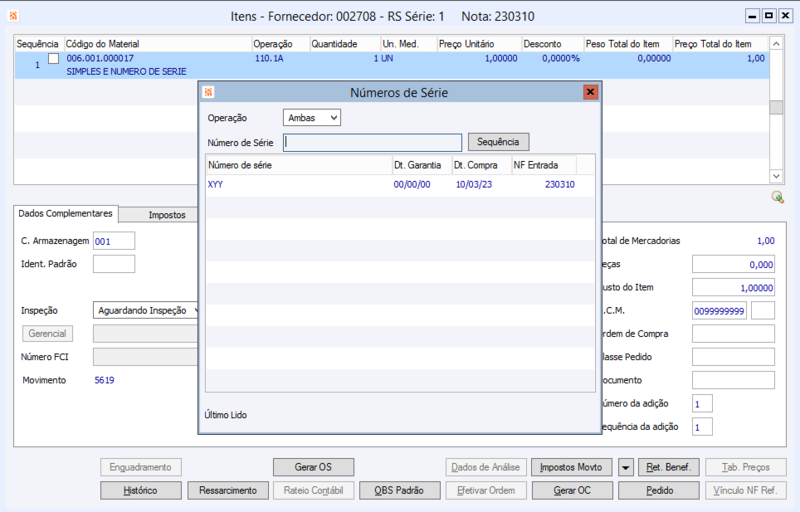Click the small field right of N.C.M.

click(x=763, y=311)
